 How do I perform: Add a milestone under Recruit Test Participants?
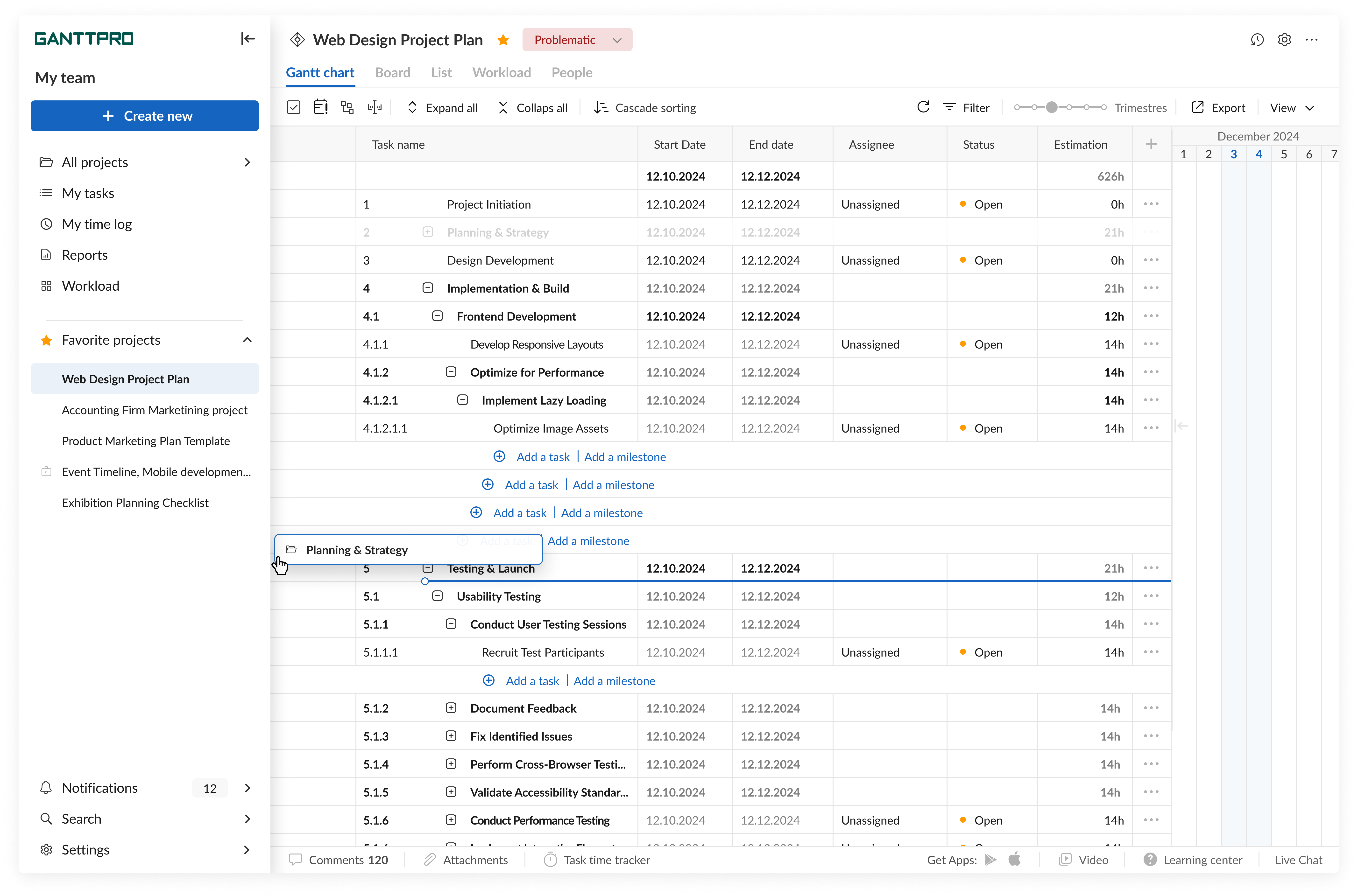tap(615, 681)
